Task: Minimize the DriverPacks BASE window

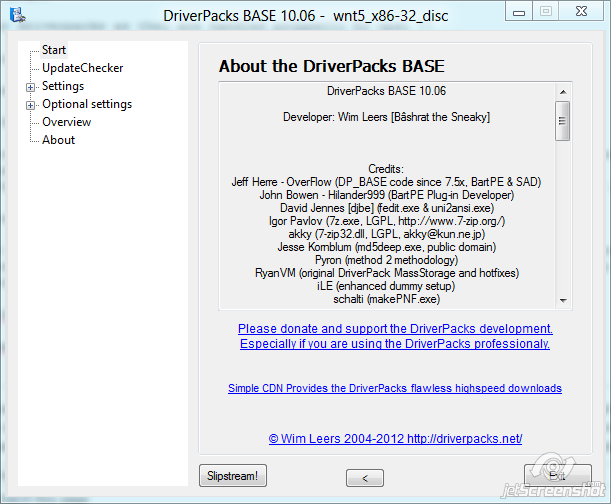Action: [x=519, y=12]
